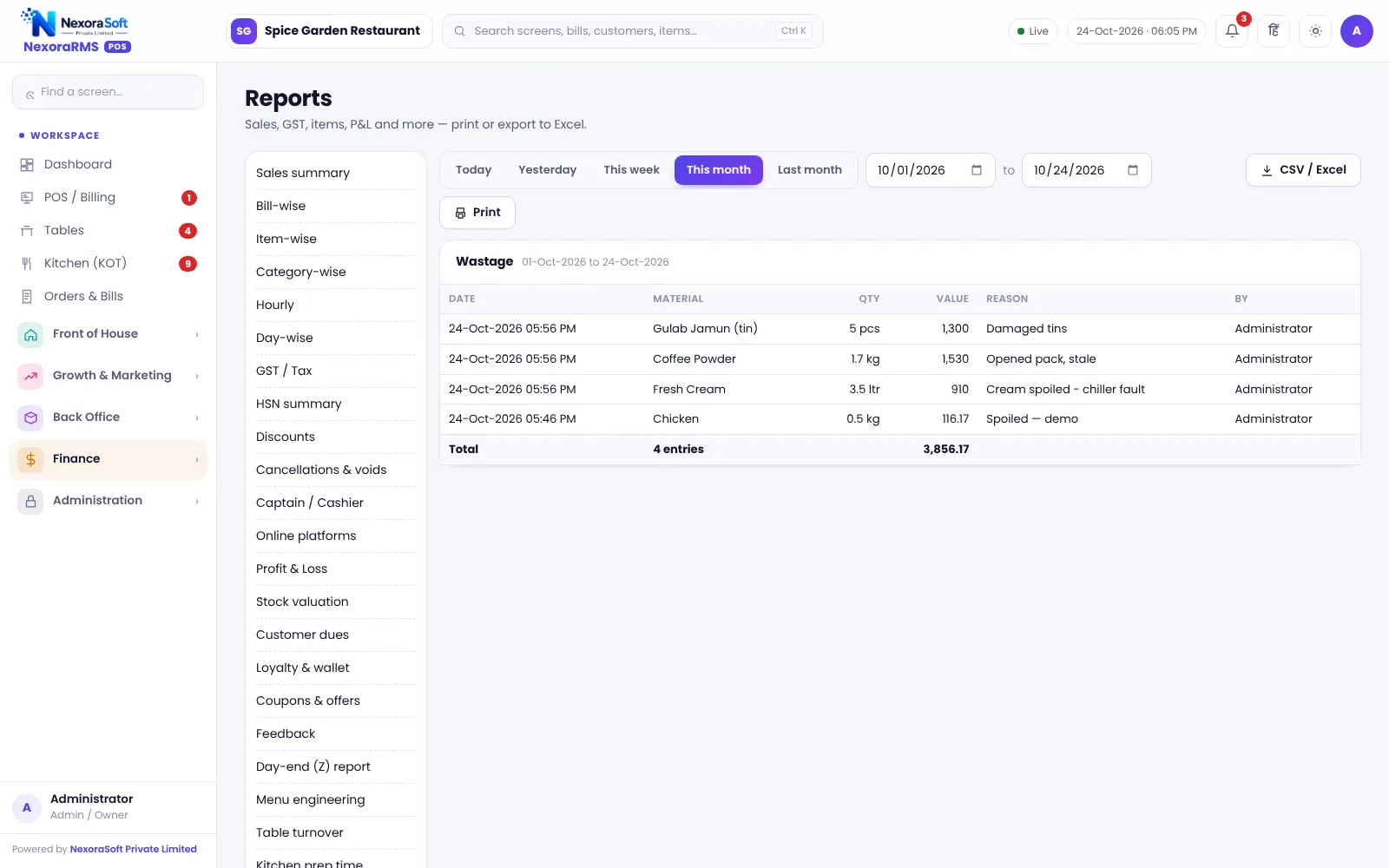Click the Tables sidebar icon
Image resolution: width=1389 pixels, height=868 pixels.
27,231
